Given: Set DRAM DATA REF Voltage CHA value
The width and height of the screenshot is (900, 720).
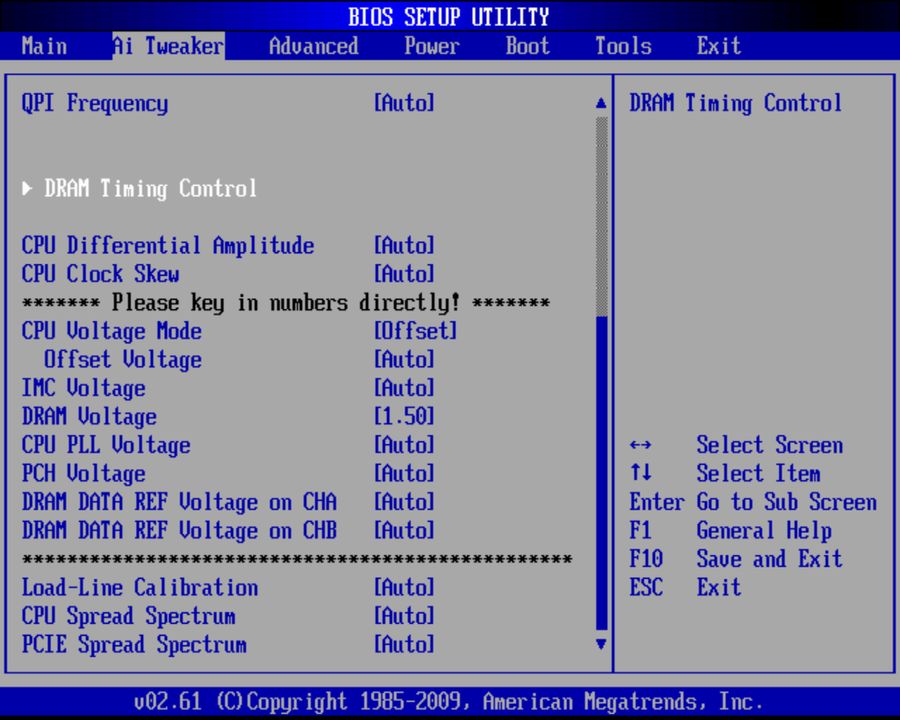Looking at the screenshot, I should [x=404, y=502].
